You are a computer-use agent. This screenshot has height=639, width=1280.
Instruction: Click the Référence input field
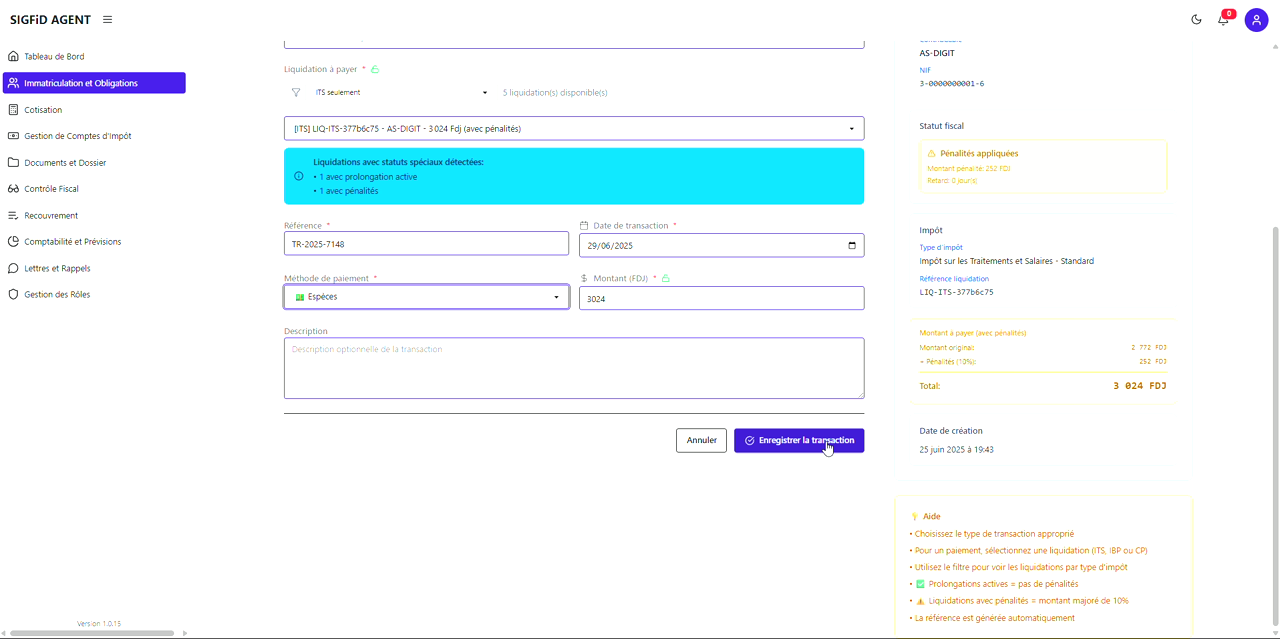click(x=426, y=244)
